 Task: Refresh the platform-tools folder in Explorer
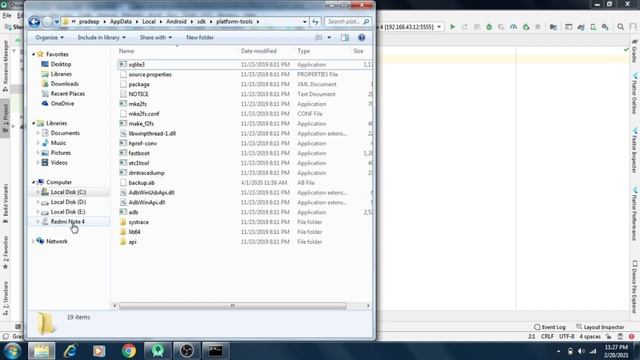tap(315, 22)
